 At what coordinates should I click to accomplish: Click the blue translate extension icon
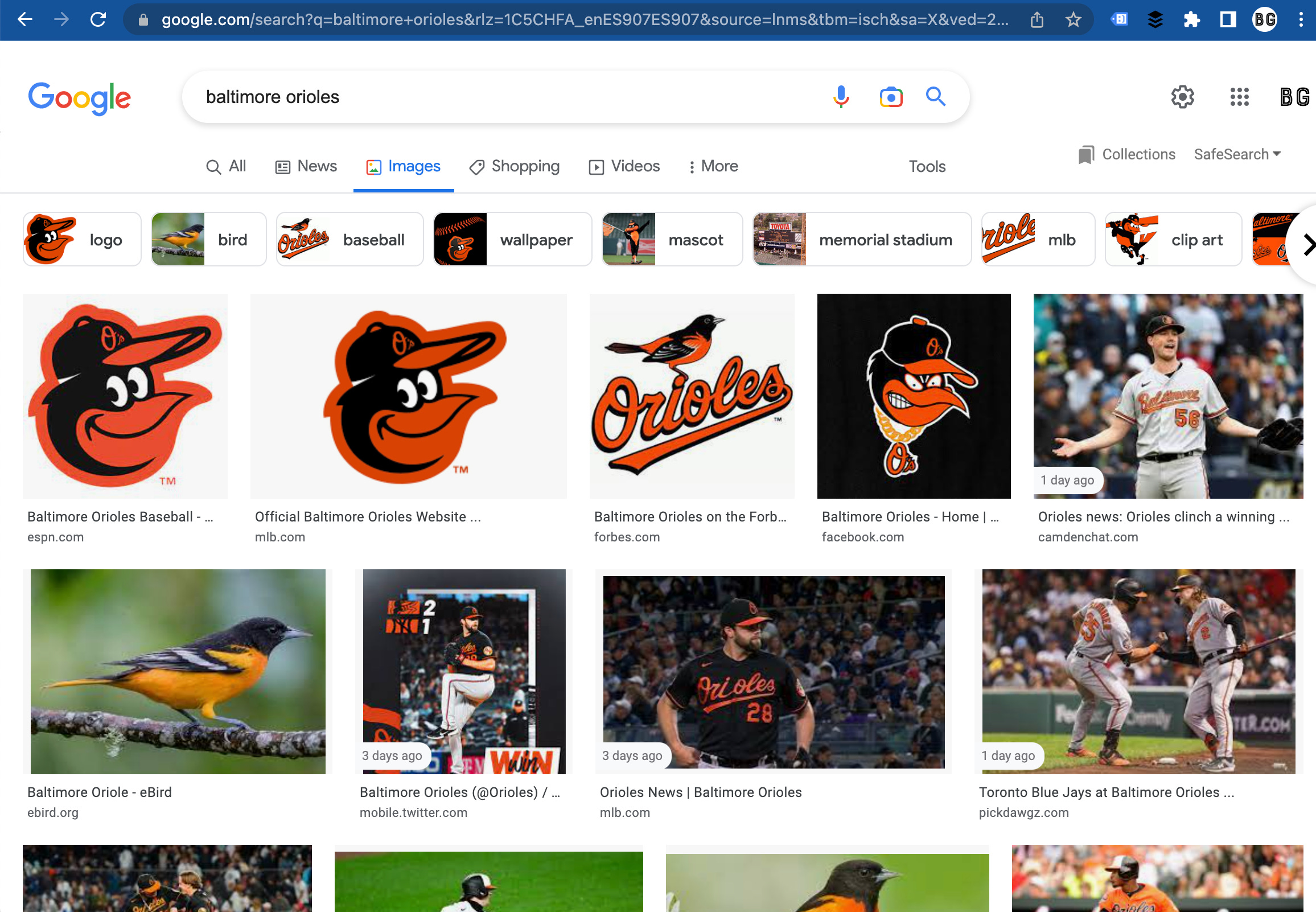[x=1120, y=20]
